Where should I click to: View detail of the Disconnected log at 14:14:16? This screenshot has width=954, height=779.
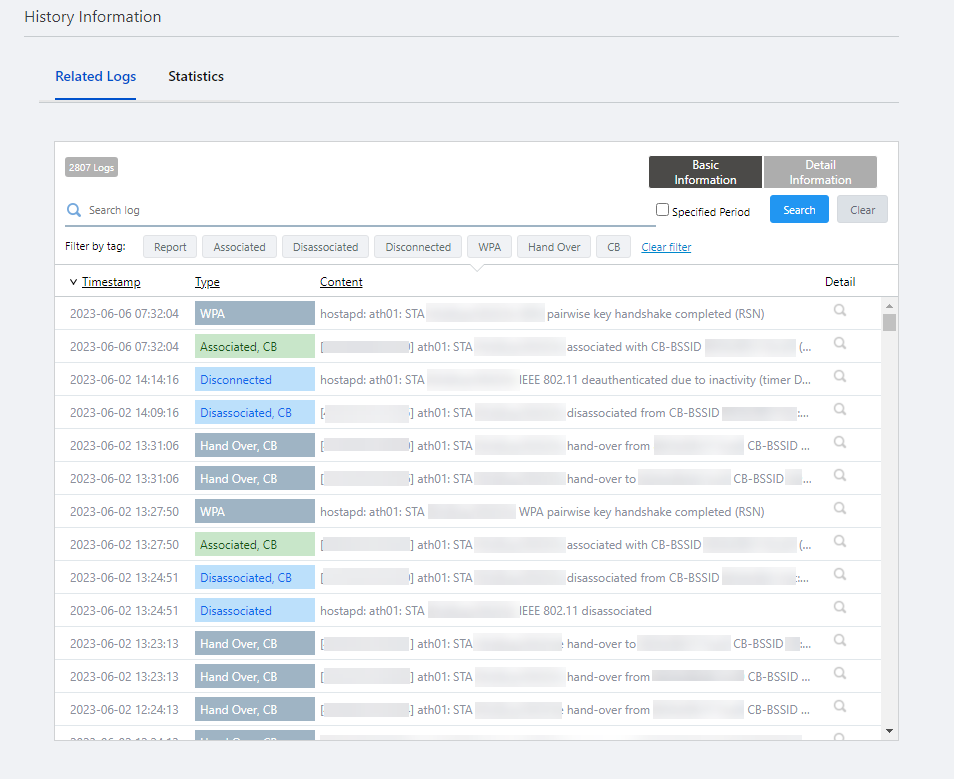[x=840, y=377]
